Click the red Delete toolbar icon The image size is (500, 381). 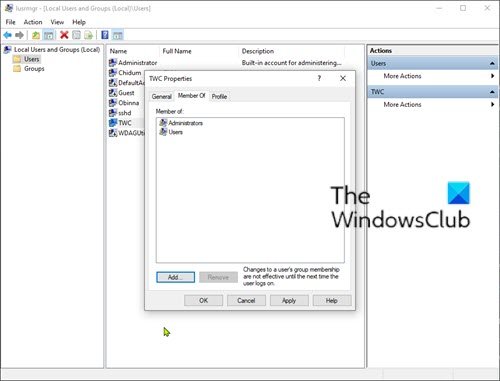point(64,35)
